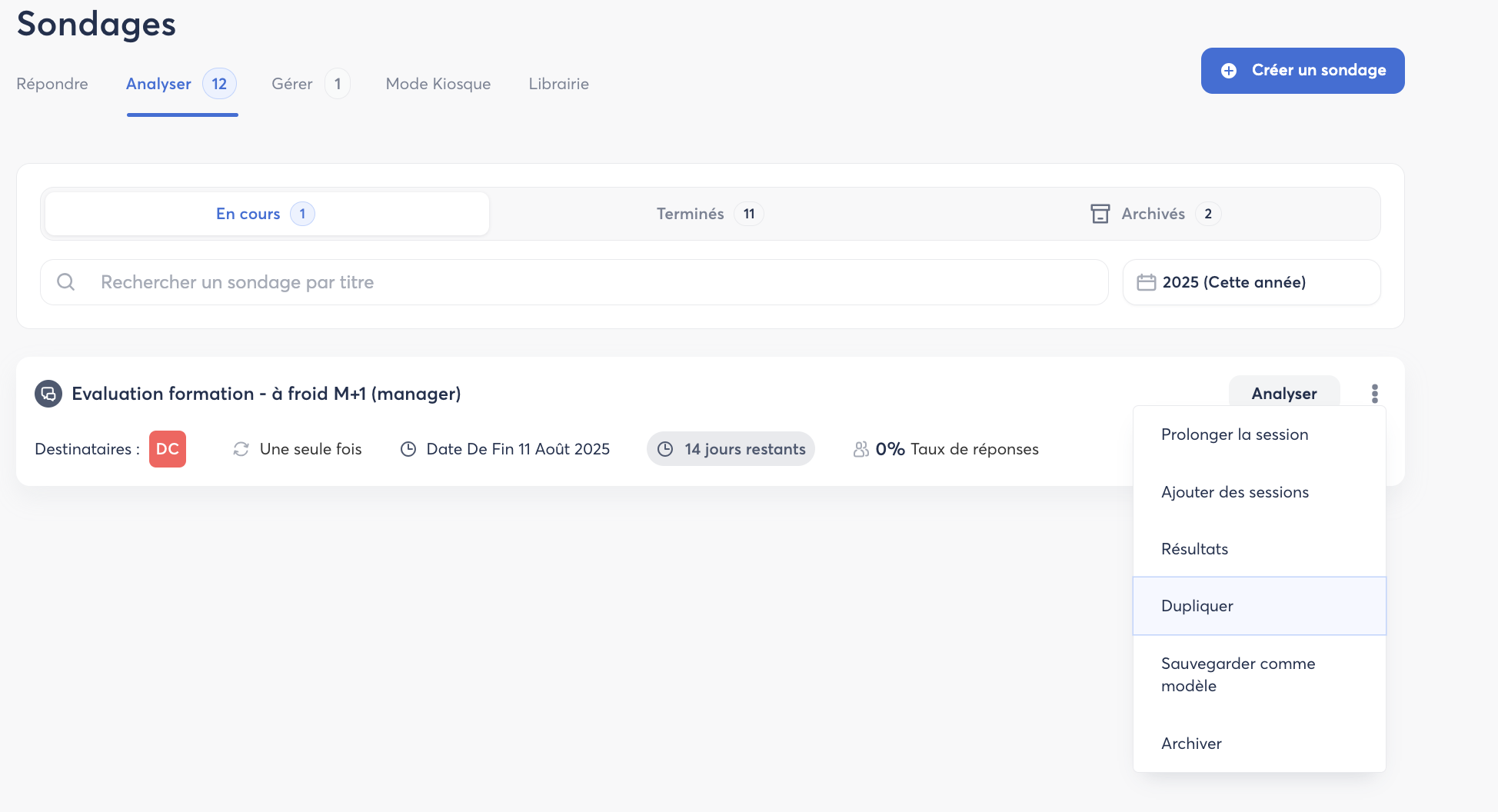
Task: Click the DC recipient avatar
Action: pos(167,449)
